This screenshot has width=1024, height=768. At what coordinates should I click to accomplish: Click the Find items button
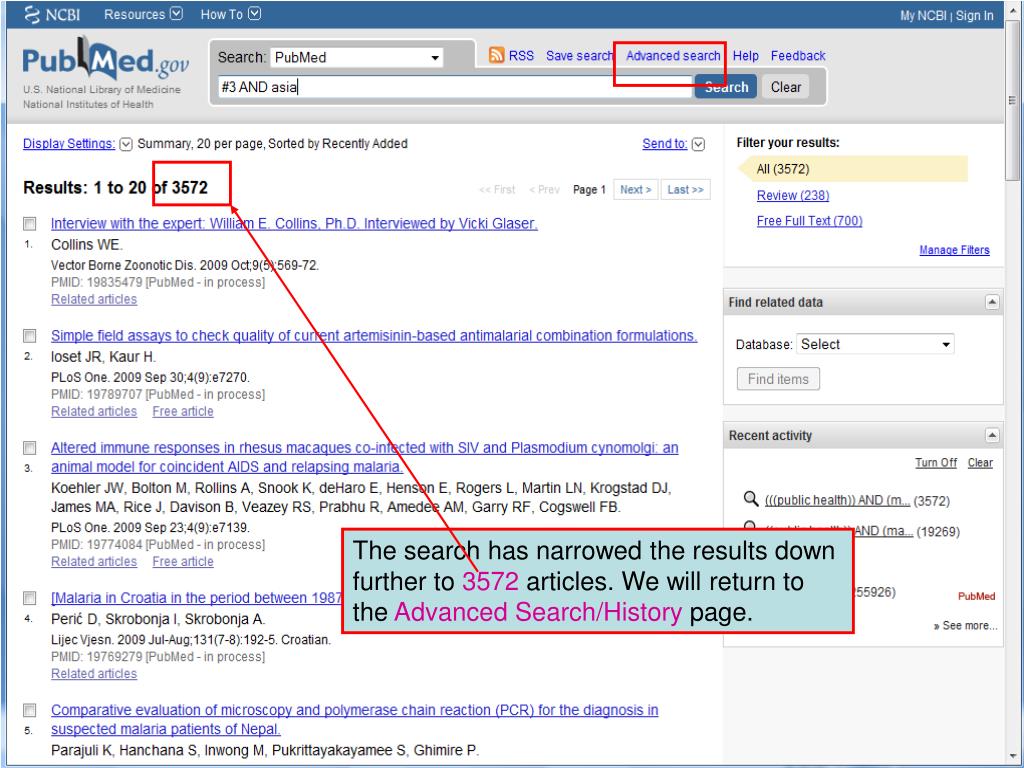point(778,379)
